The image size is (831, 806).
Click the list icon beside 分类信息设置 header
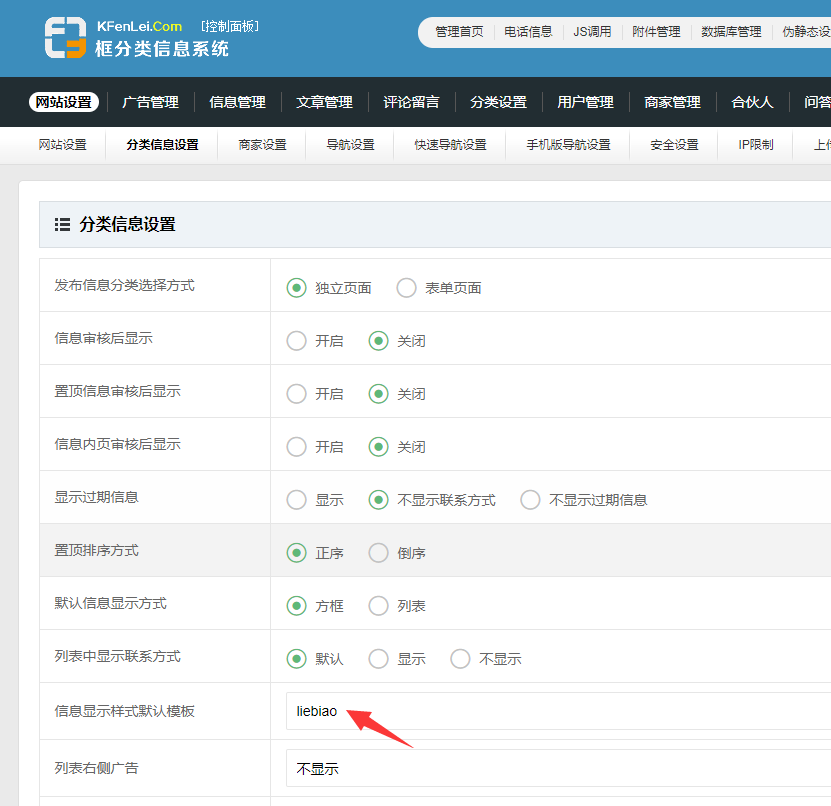pos(62,225)
